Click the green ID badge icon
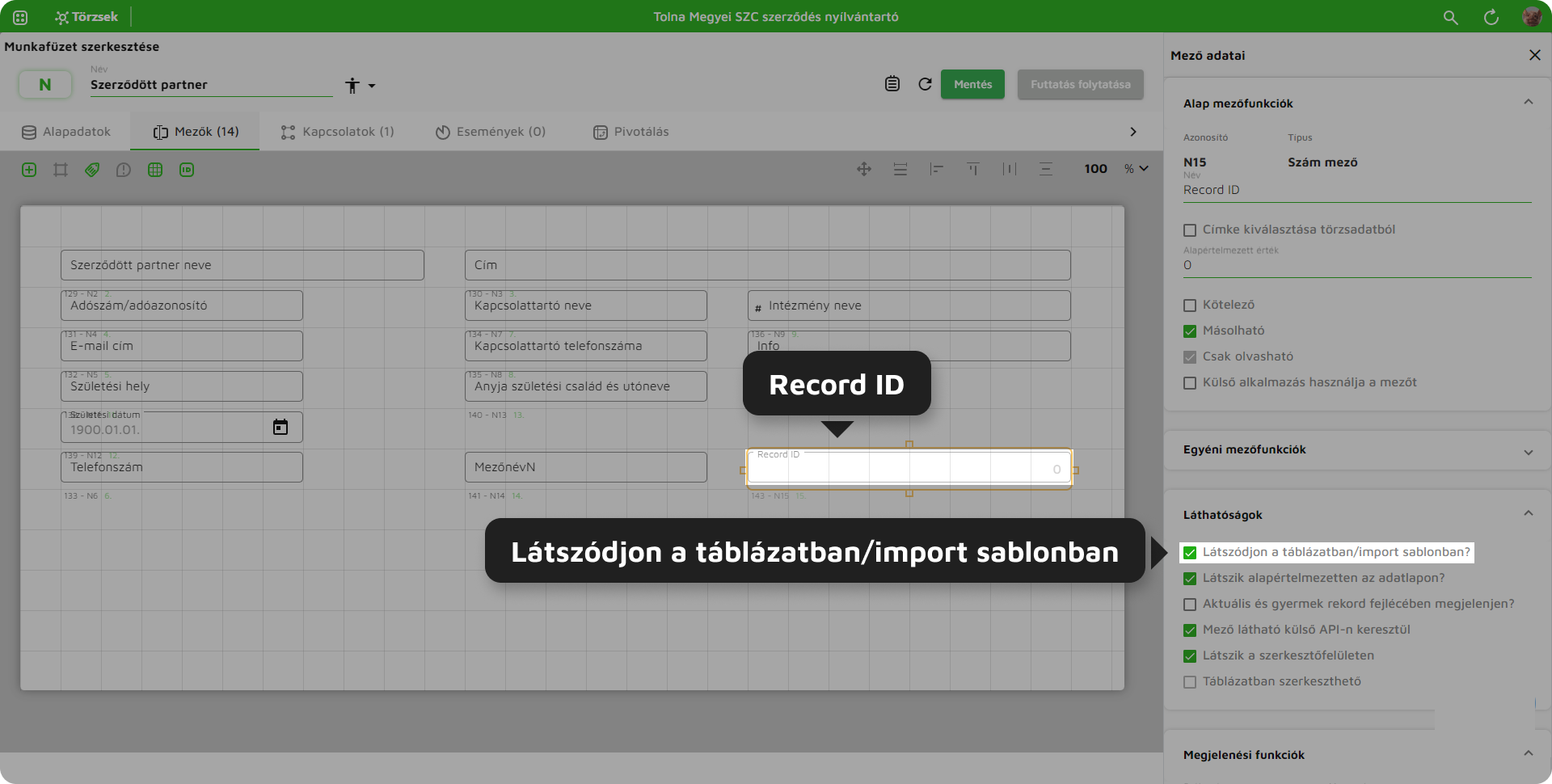The image size is (1552, 784). coord(187,170)
